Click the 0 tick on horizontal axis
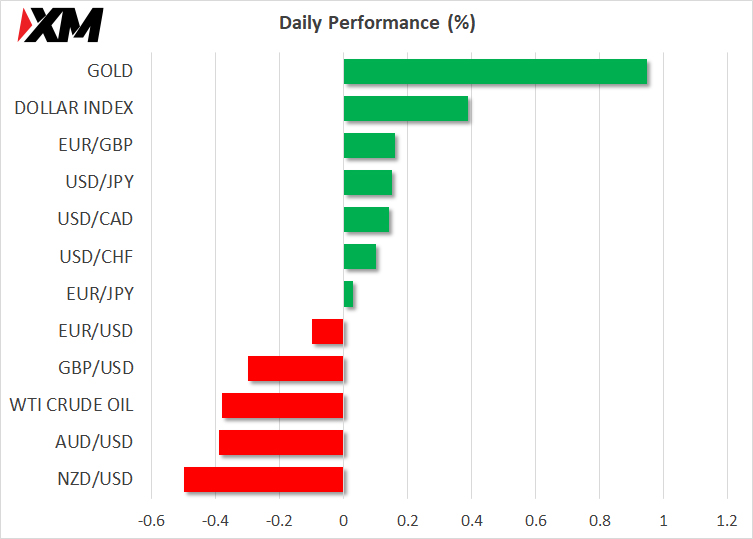The width and height of the screenshot is (753, 539). tap(343, 521)
